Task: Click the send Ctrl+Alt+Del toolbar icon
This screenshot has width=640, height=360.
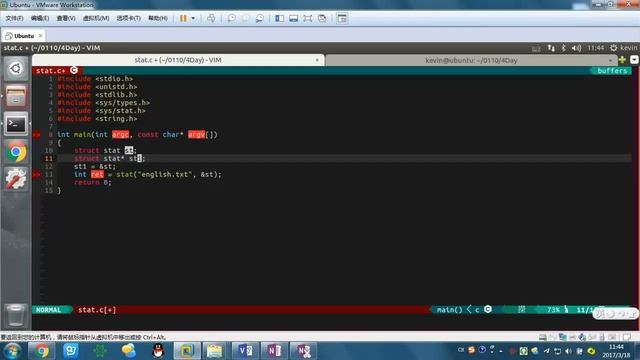Action: point(211,18)
